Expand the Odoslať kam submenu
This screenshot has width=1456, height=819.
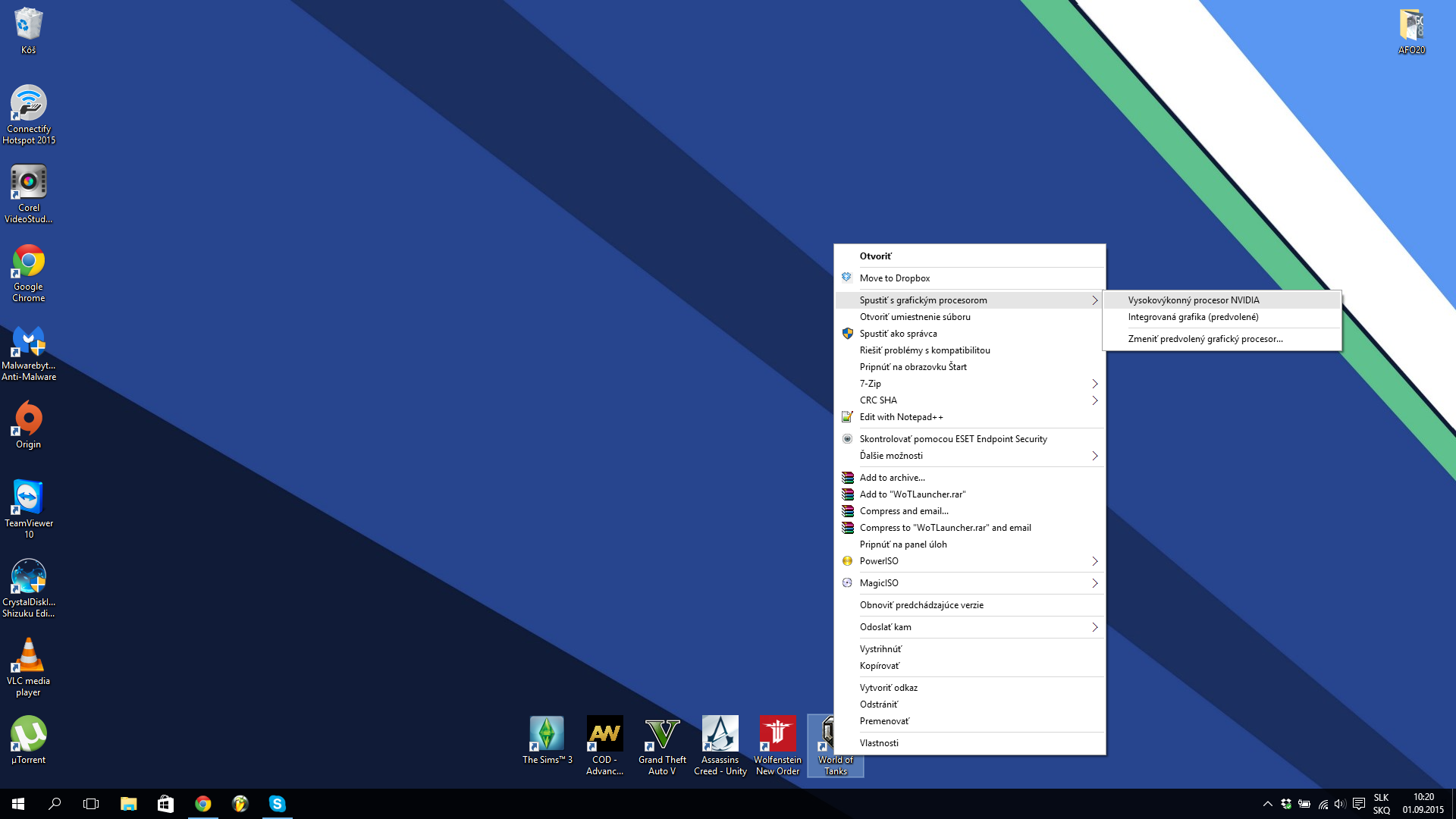pos(1094,627)
